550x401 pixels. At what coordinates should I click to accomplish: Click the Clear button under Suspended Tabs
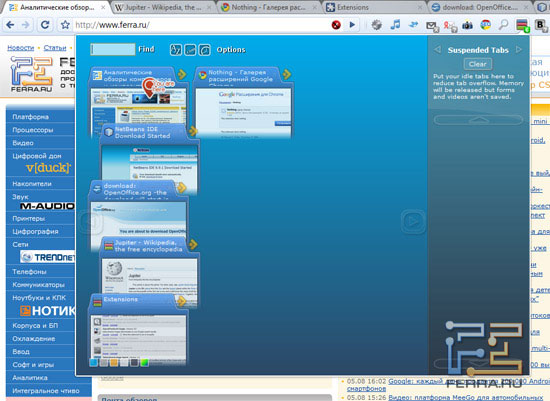pyautogui.click(x=478, y=64)
